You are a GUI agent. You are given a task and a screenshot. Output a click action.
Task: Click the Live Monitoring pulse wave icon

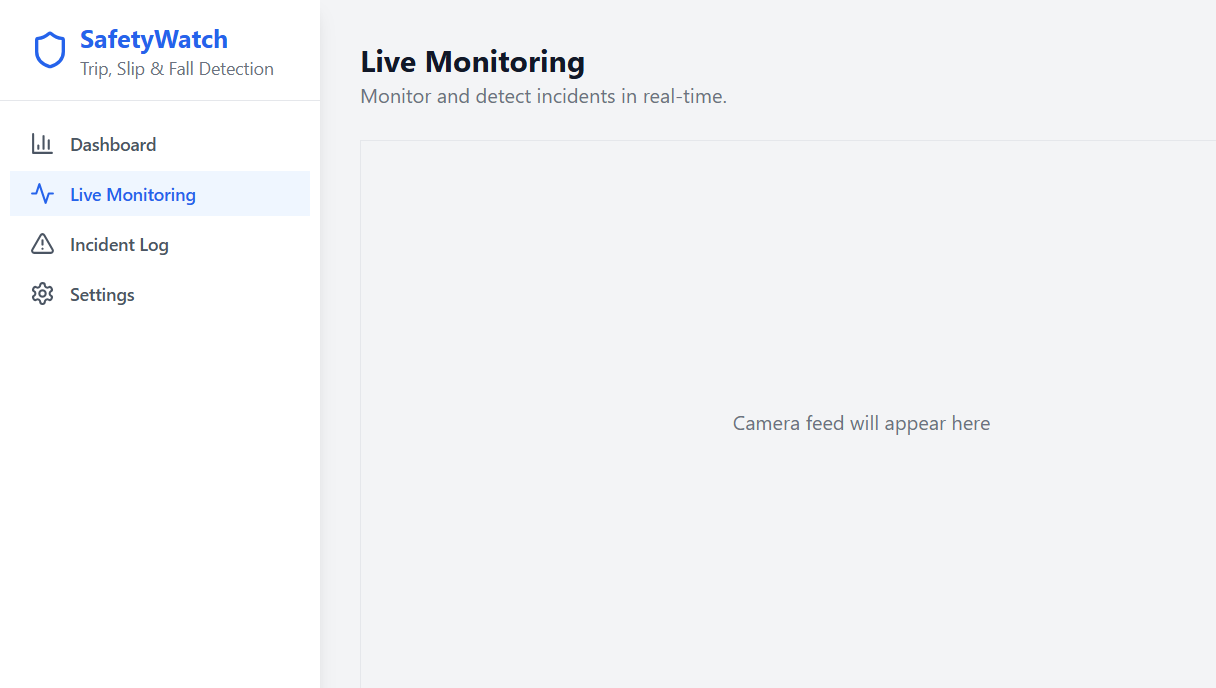[42, 194]
